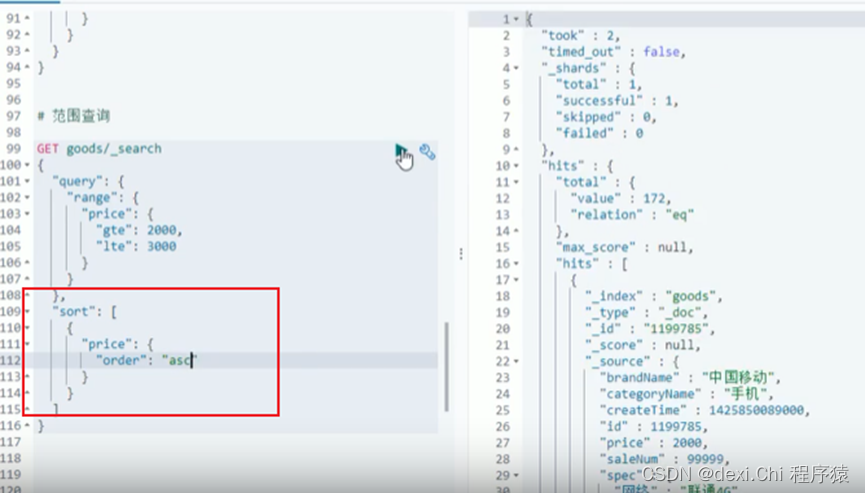Click "brandName" : "中国移动" in the response
This screenshot has height=493, width=865.
690,378
